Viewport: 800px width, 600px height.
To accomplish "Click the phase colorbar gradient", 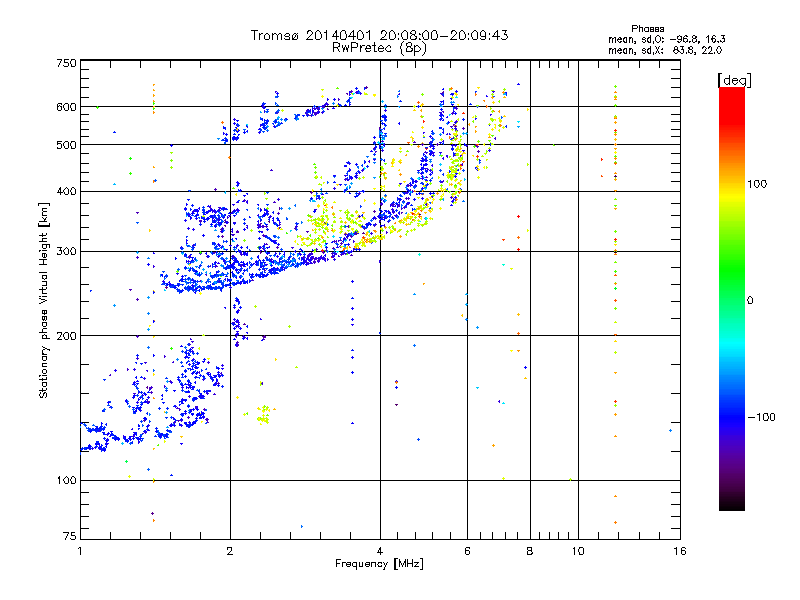I will pyautogui.click(x=732, y=298).
